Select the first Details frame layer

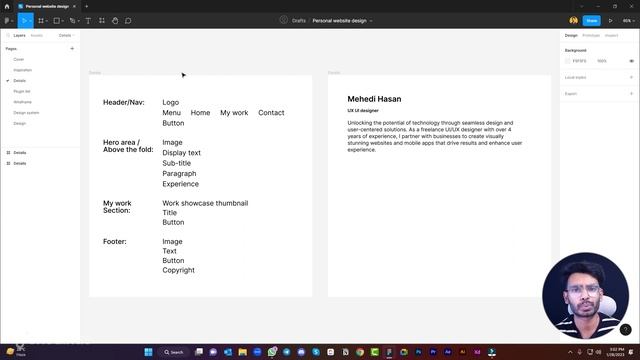(x=20, y=153)
